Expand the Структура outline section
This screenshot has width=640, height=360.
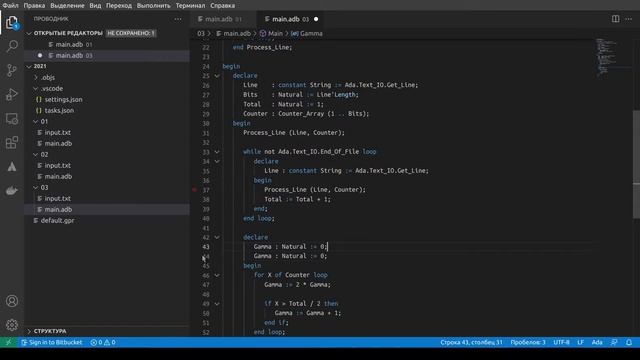(29, 331)
